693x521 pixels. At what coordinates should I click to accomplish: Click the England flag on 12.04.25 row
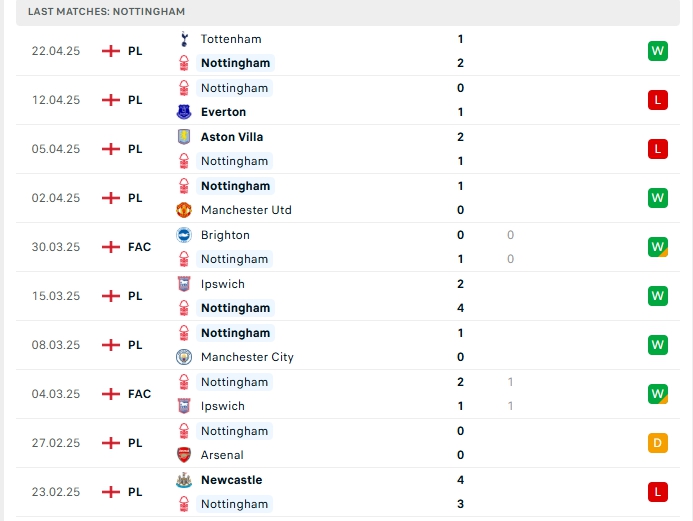[111, 100]
